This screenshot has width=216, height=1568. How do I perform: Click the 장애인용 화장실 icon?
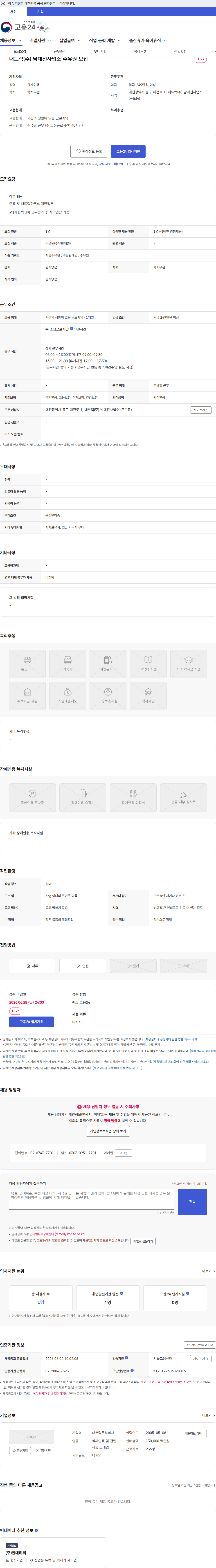pyautogui.click(x=133, y=797)
